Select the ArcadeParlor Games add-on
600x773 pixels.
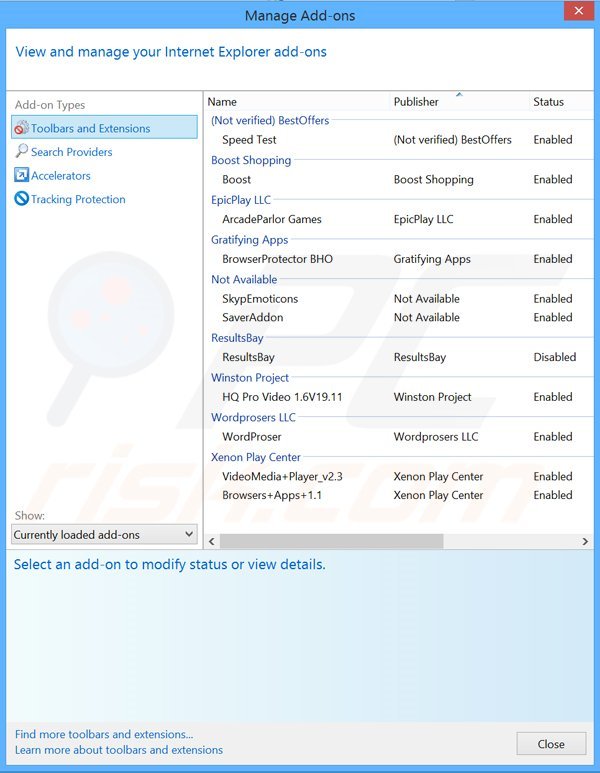click(x=399, y=219)
